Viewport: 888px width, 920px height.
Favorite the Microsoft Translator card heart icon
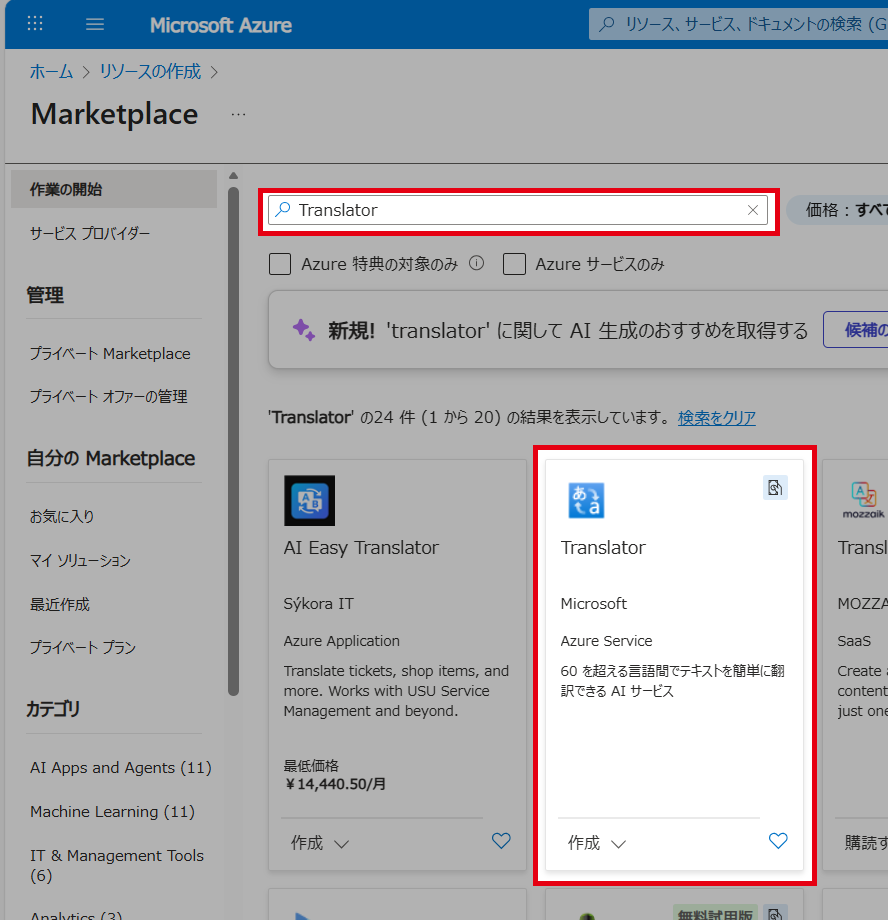tap(778, 841)
